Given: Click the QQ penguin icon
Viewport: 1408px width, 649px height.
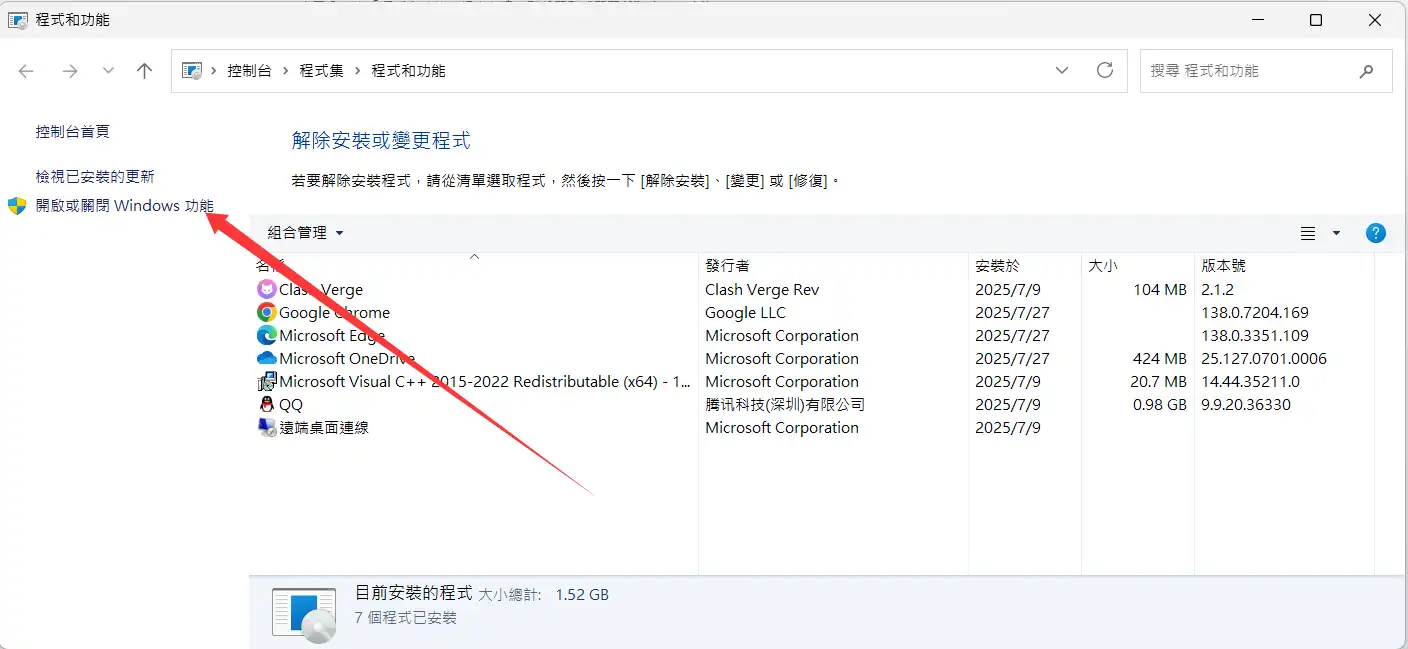Looking at the screenshot, I should pos(266,404).
